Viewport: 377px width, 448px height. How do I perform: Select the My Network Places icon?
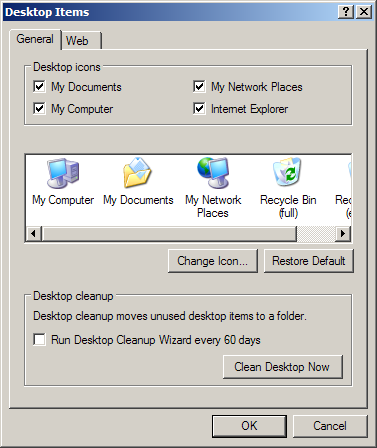click(213, 173)
